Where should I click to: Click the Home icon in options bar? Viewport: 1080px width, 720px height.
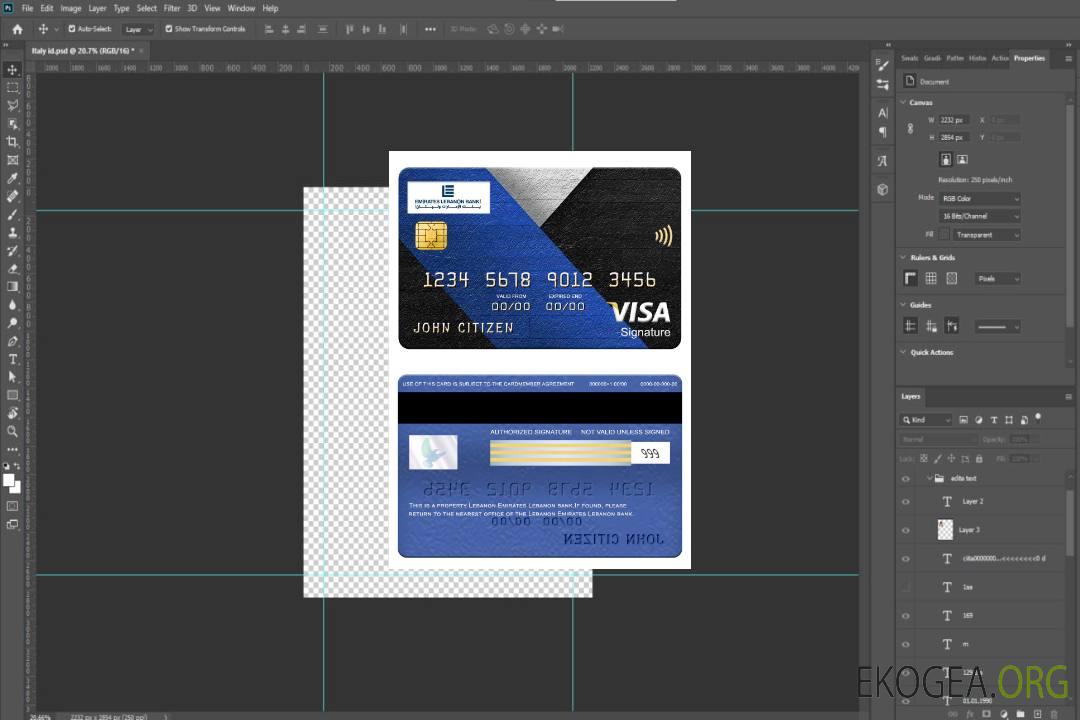pos(17,29)
